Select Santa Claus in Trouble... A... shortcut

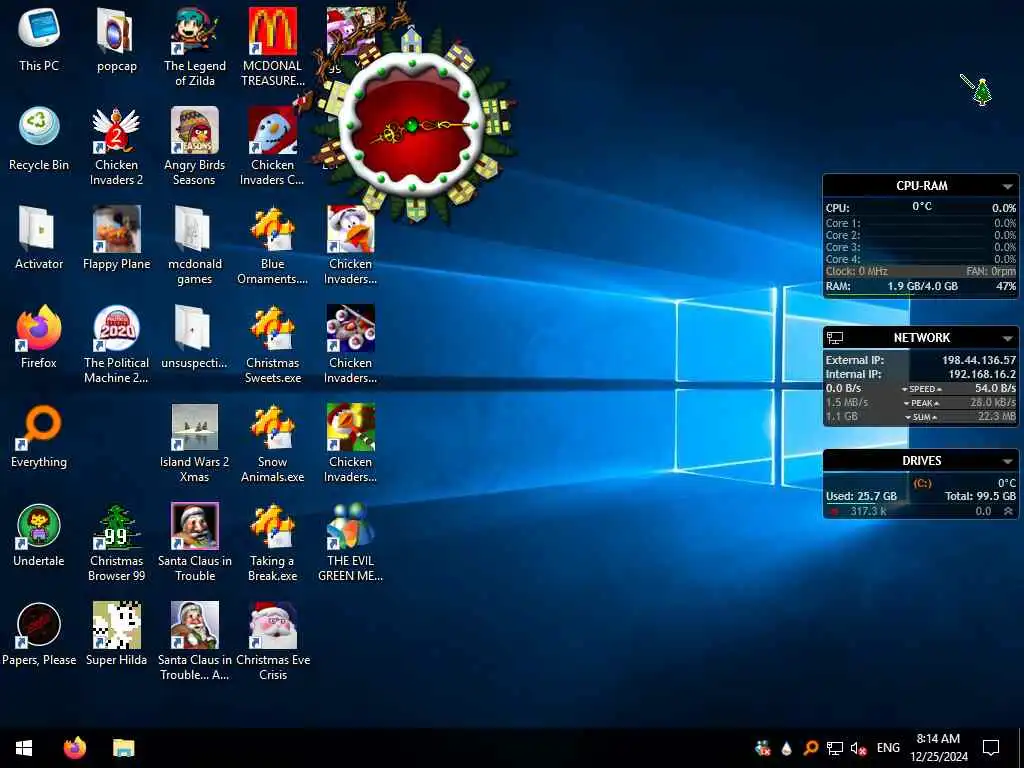(x=195, y=643)
